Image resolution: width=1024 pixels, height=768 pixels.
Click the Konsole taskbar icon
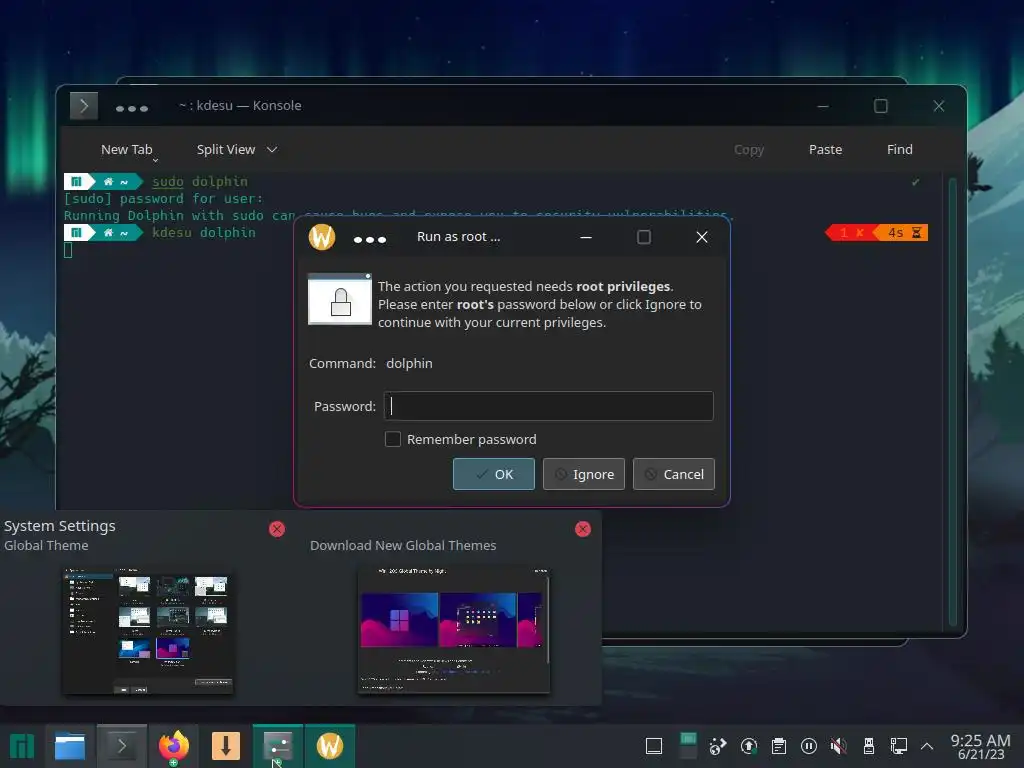pos(122,746)
